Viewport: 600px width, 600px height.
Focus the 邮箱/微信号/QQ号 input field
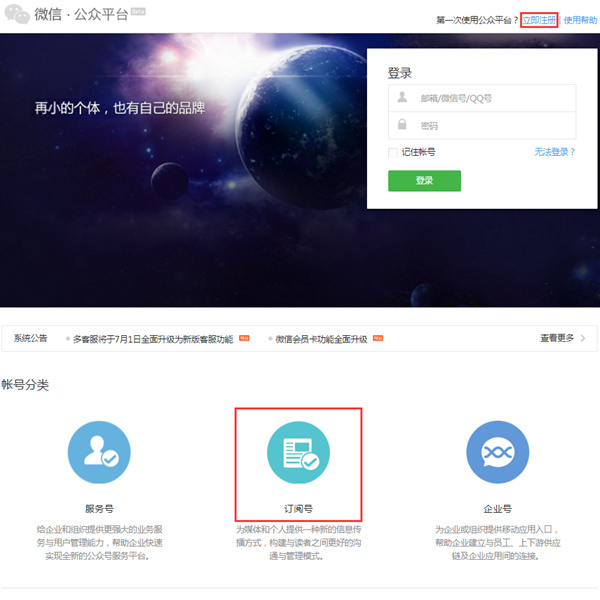tap(482, 98)
